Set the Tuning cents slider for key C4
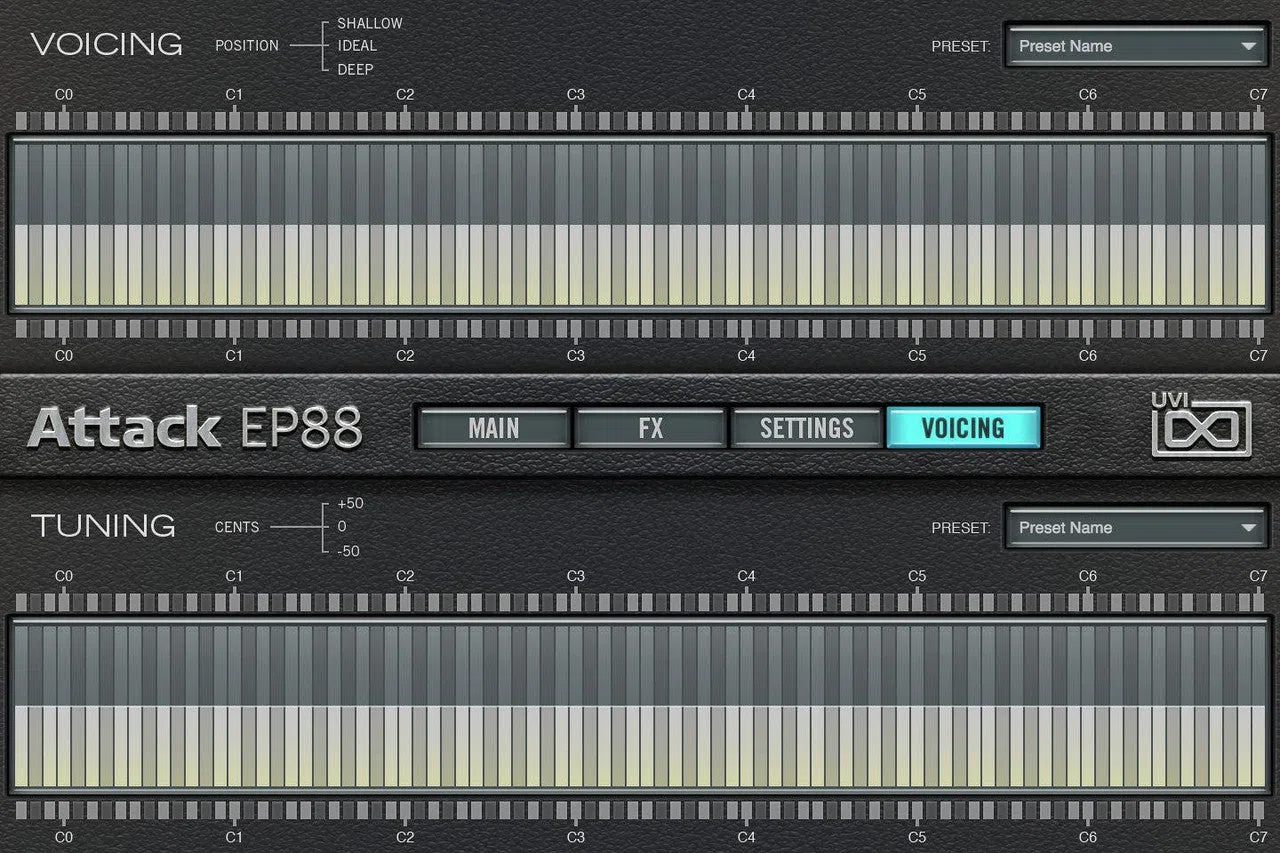 coord(746,706)
